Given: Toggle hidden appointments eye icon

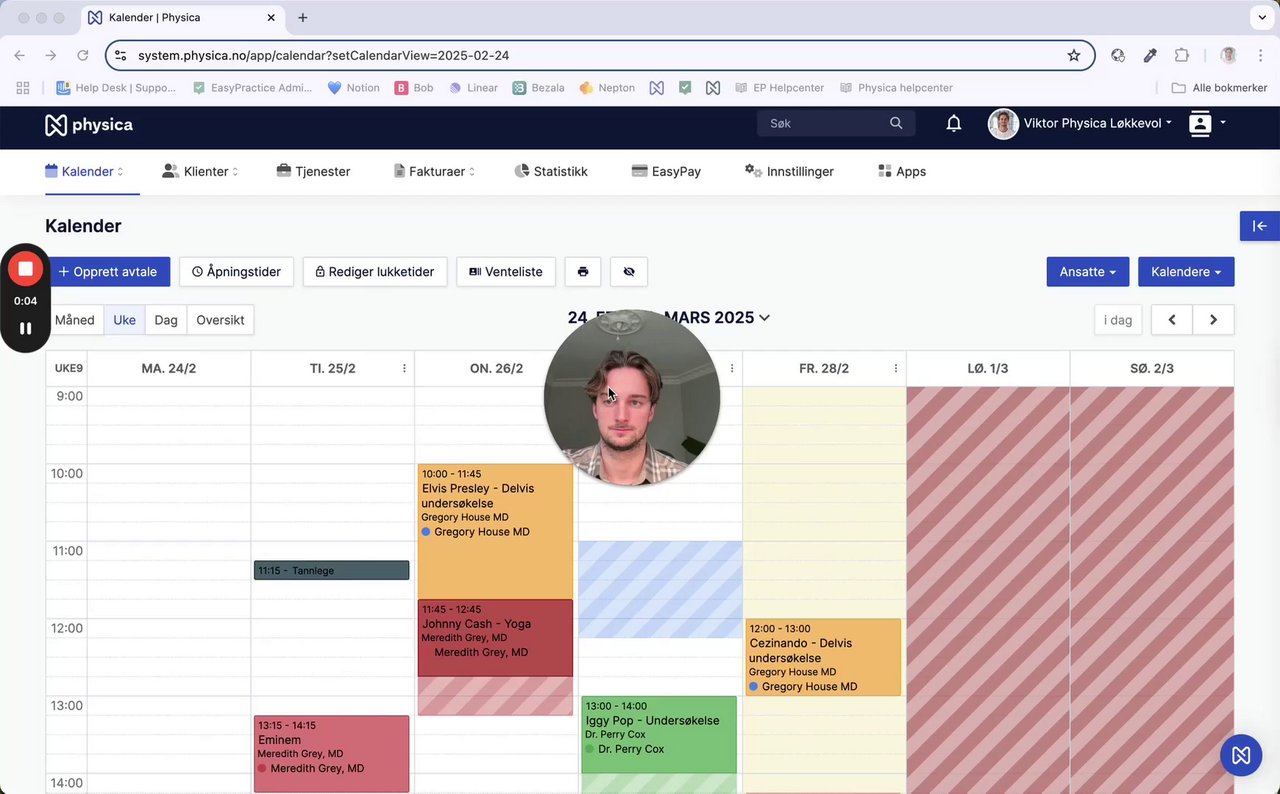Looking at the screenshot, I should pyautogui.click(x=629, y=272).
